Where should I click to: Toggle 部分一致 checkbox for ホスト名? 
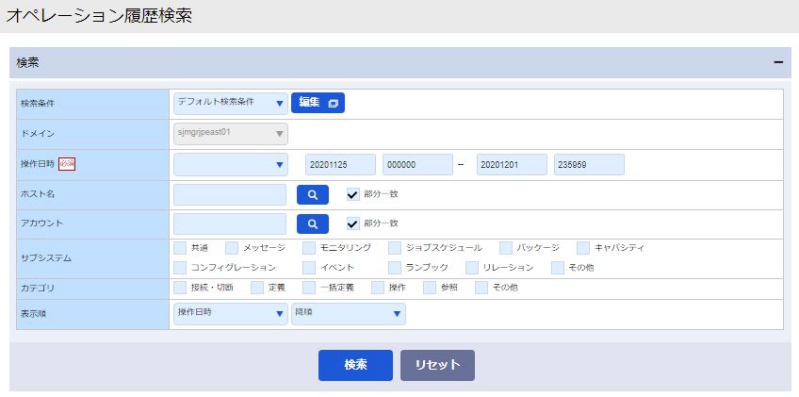pos(353,195)
